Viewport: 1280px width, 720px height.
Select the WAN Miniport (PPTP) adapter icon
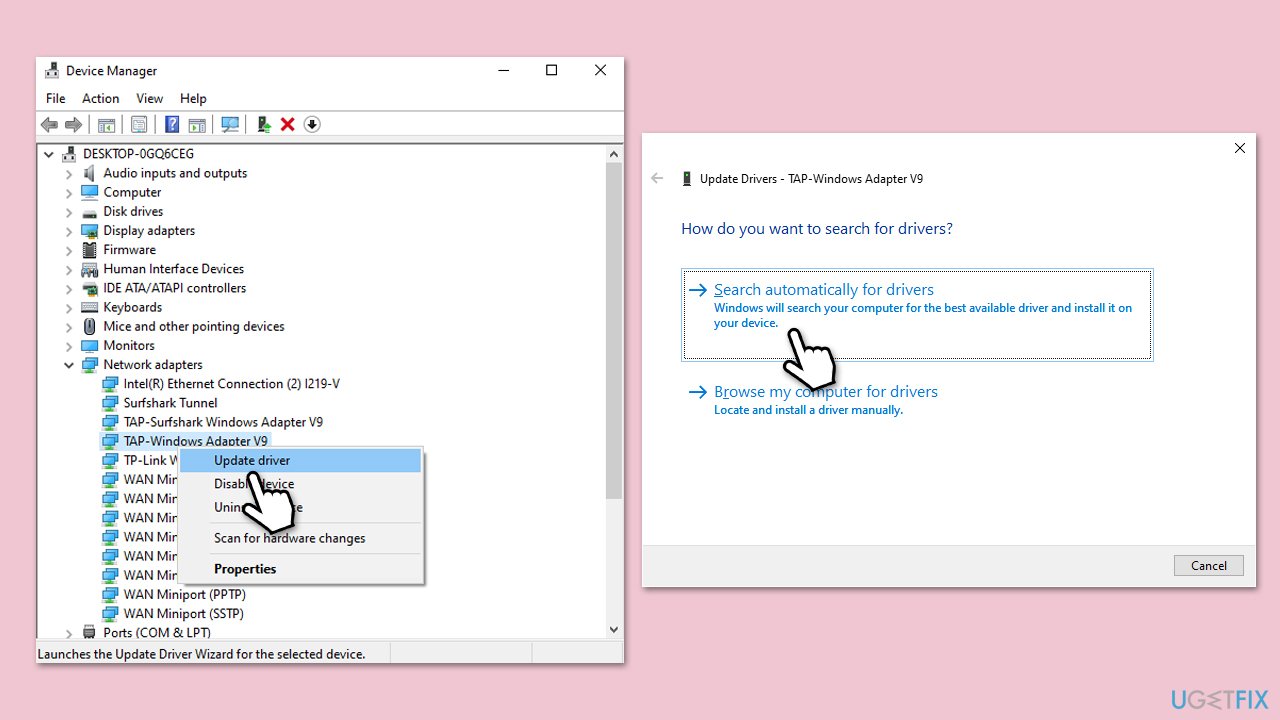point(110,594)
